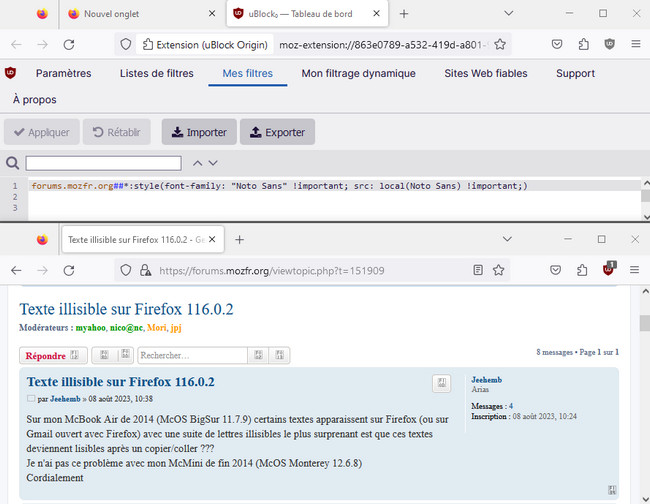Jump to next search match arrow
The image size is (650, 504).
coord(213,163)
